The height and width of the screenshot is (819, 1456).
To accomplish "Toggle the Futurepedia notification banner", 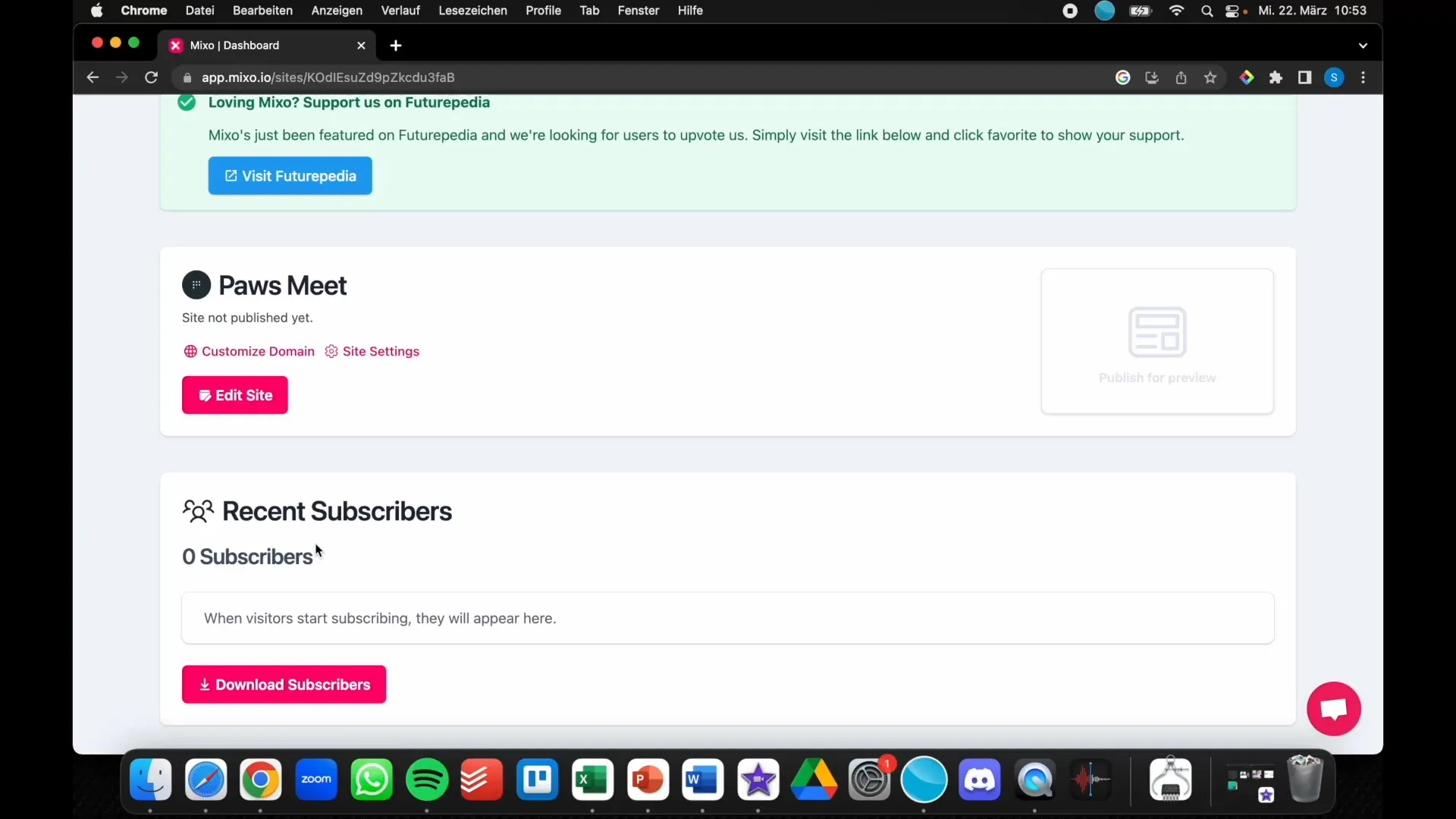I will click(186, 101).
